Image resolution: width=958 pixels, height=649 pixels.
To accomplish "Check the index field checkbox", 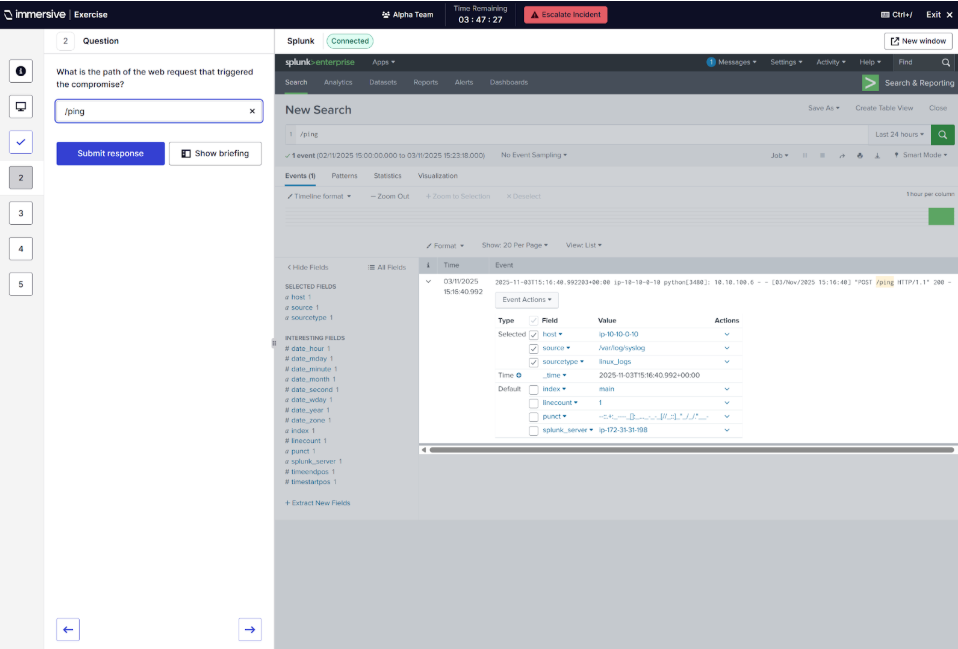I will point(533,388).
